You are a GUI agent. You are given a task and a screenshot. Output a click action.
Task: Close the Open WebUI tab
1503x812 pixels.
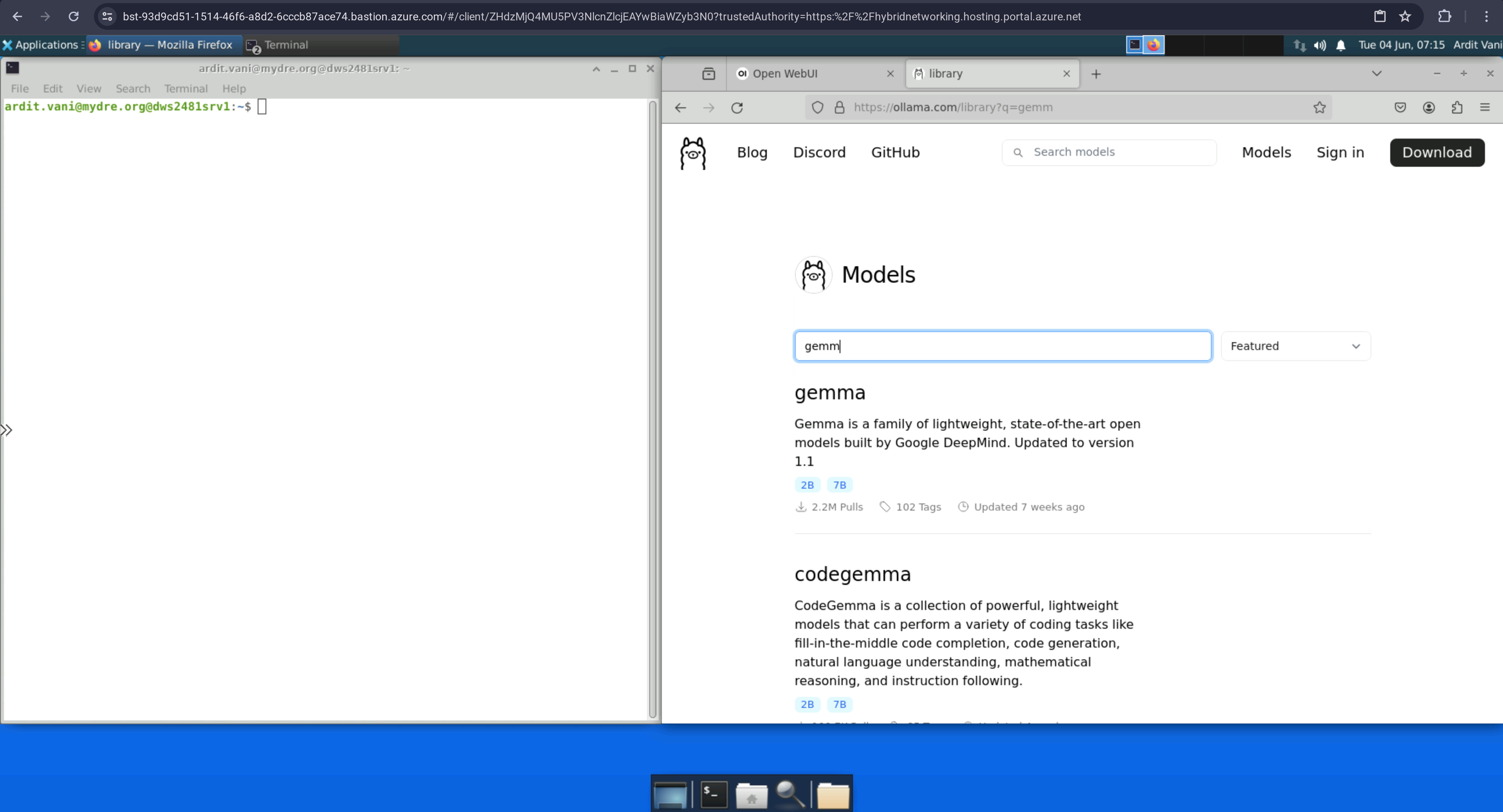pyautogui.click(x=891, y=74)
